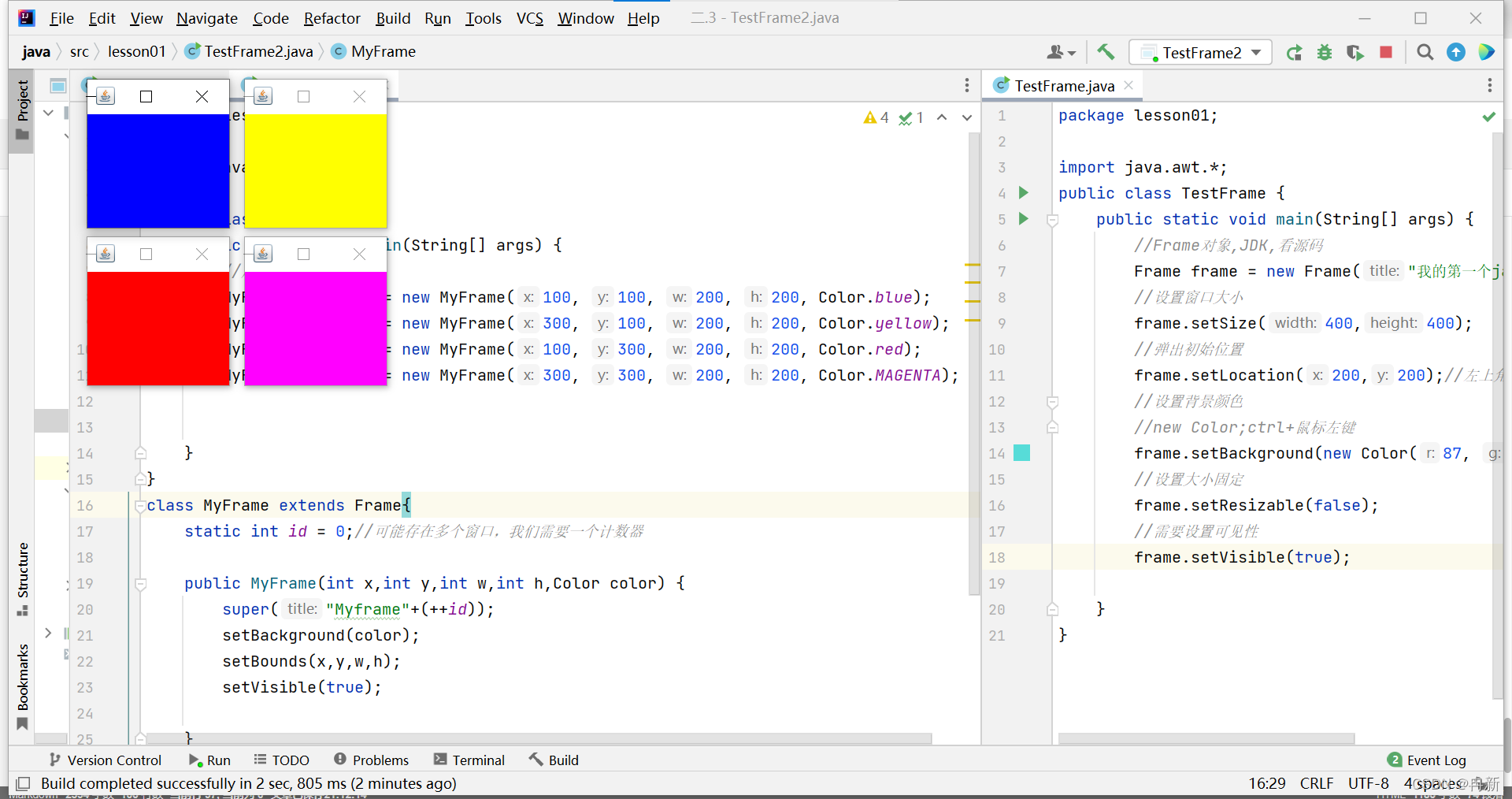Stop the running program with red square

pyautogui.click(x=1386, y=52)
